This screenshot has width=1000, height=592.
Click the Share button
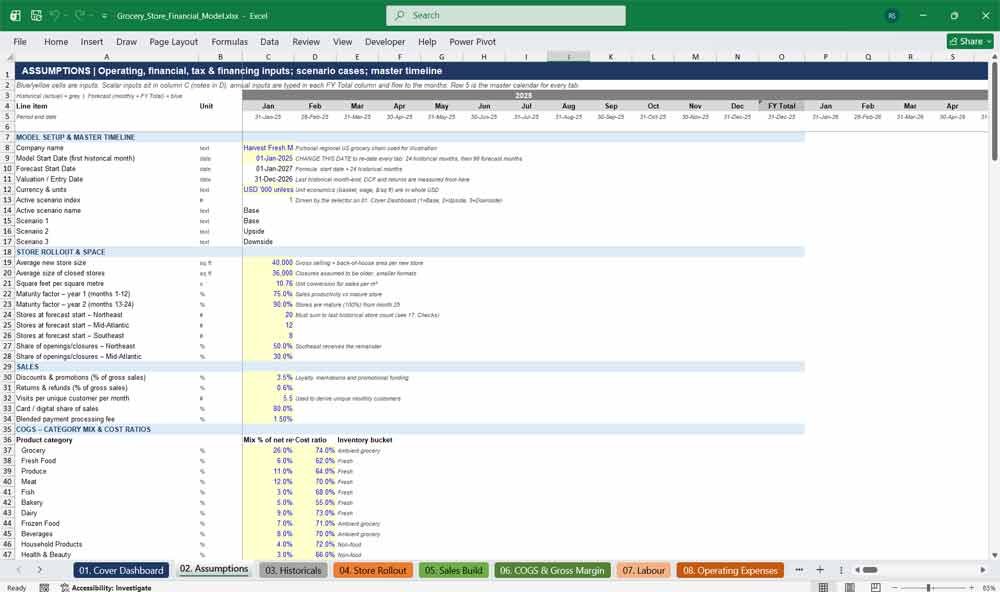tap(970, 41)
